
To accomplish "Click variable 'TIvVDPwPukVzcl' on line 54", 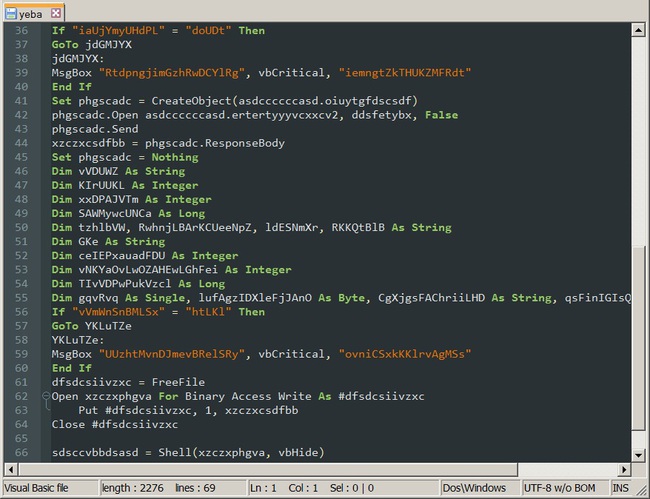I will 125,284.
